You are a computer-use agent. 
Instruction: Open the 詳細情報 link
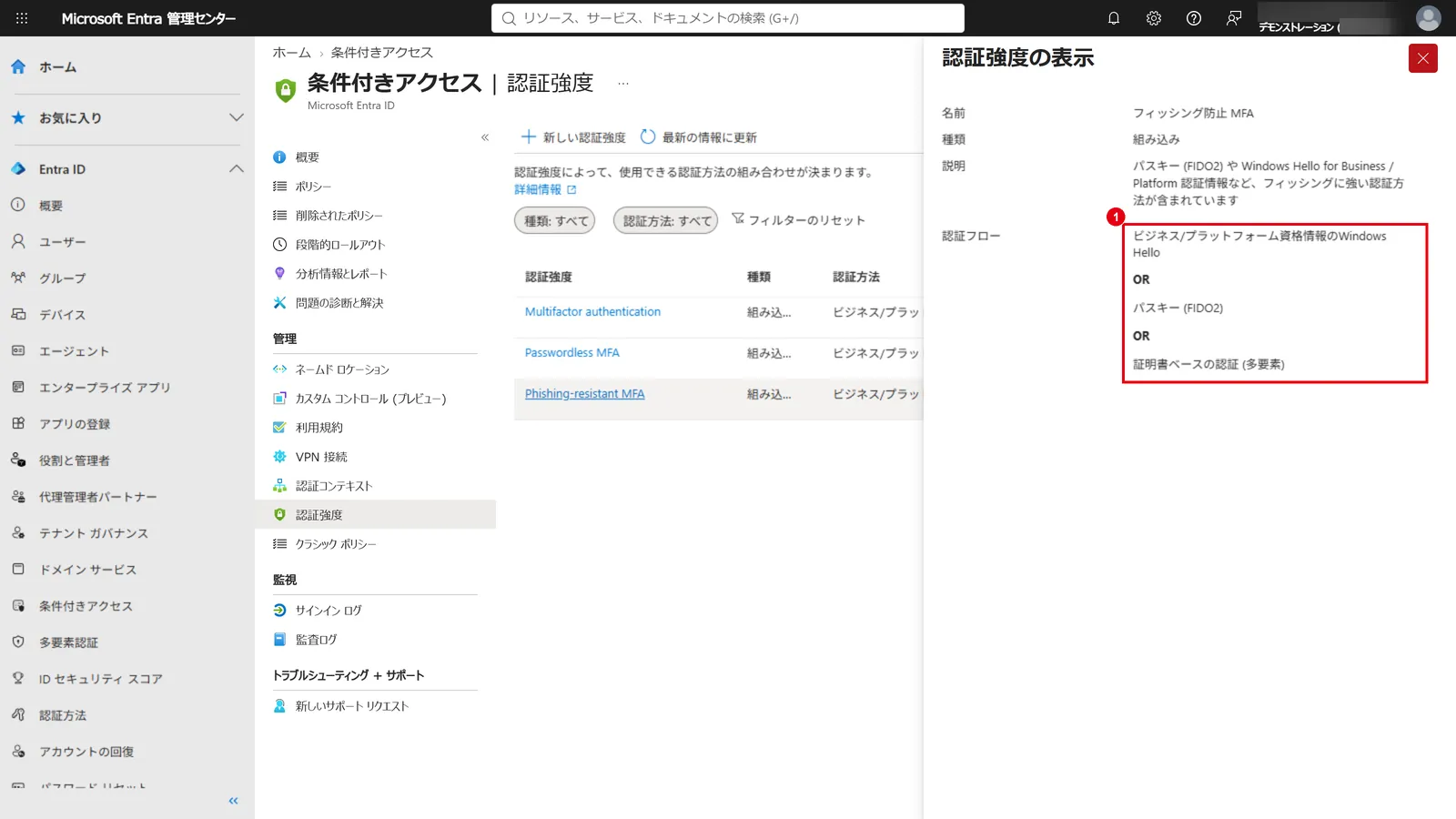coord(545,190)
